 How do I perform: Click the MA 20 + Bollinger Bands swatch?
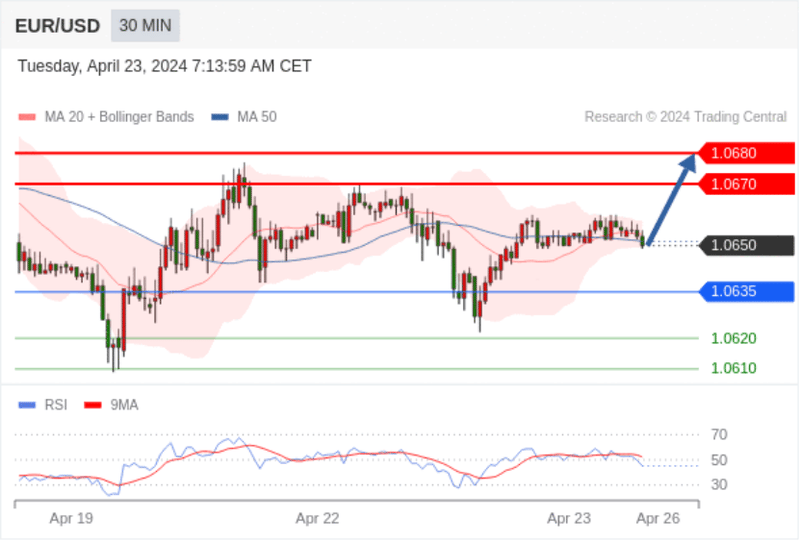pos(27,117)
